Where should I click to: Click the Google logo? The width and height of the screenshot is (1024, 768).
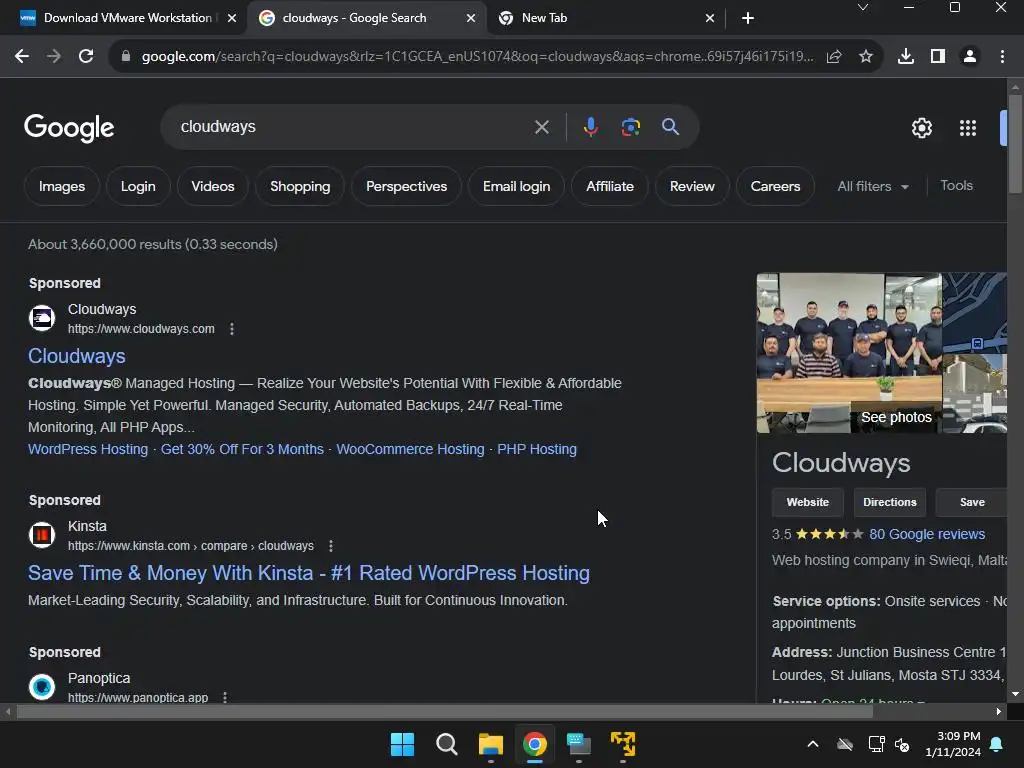(69, 128)
